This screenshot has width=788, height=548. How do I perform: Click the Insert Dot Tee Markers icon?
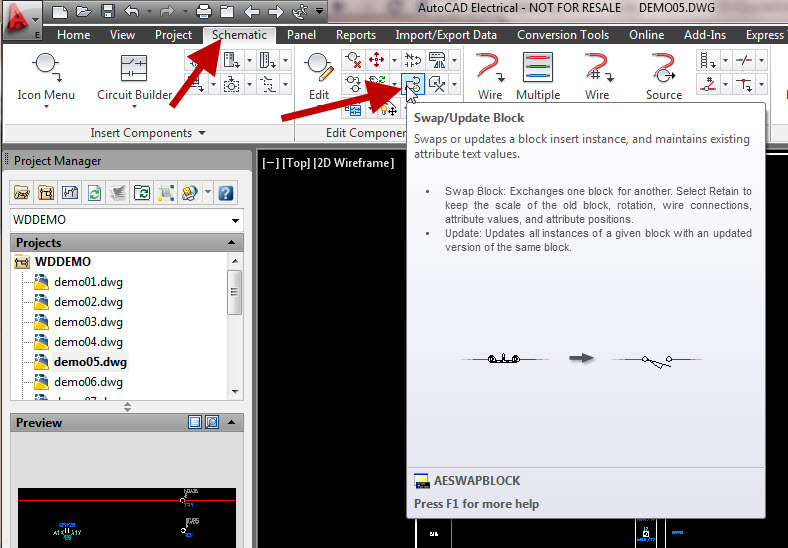click(744, 84)
